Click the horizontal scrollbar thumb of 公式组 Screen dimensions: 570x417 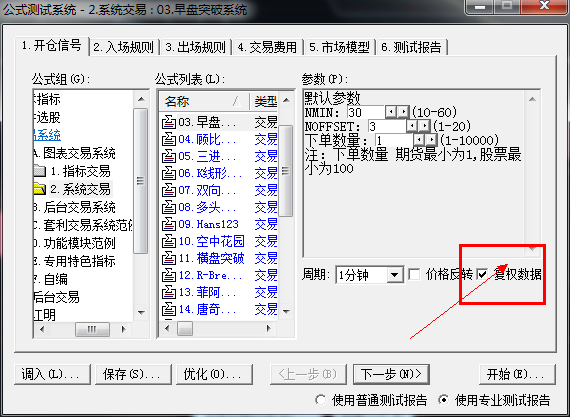[x=92, y=329]
